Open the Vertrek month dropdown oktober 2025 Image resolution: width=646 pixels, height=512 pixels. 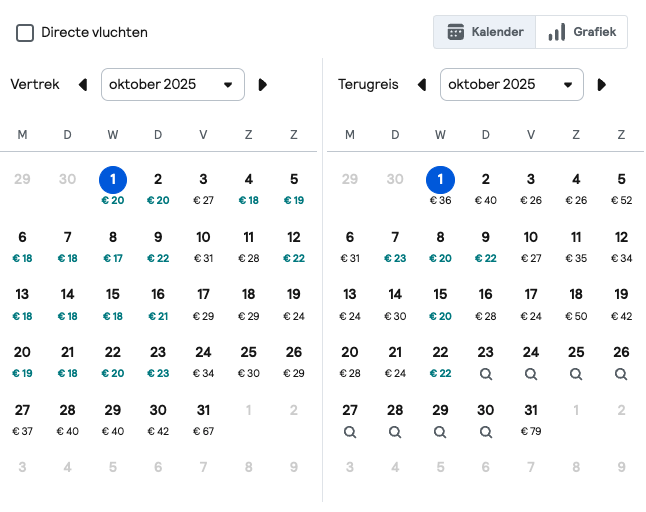173,84
